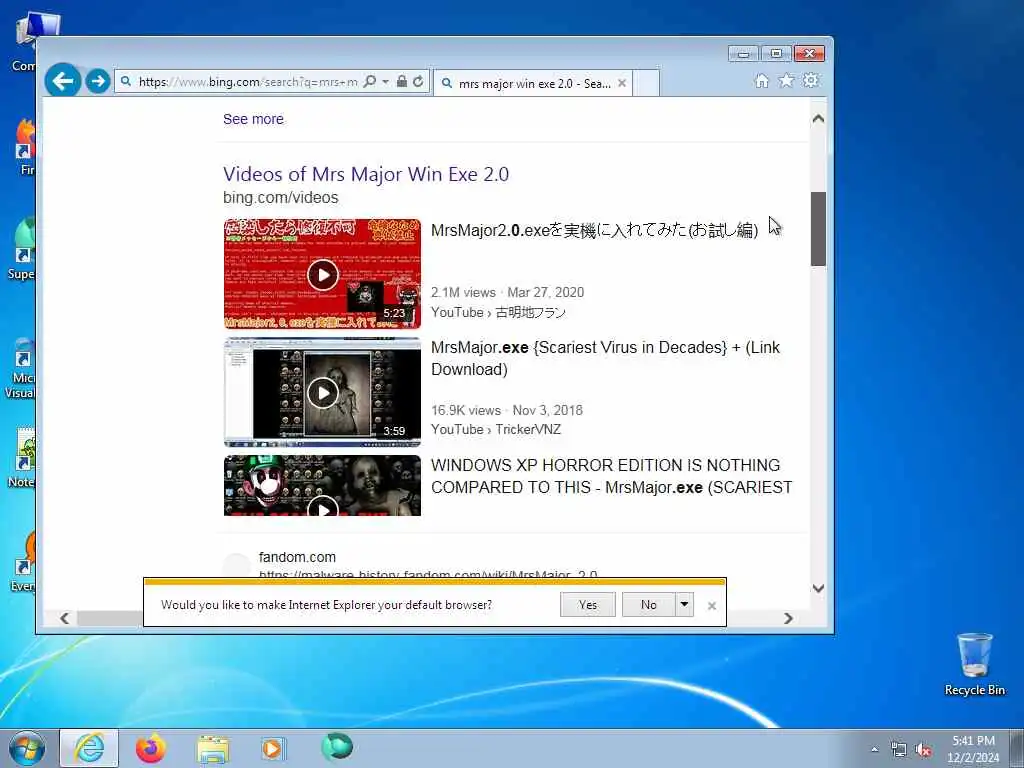Click the '2.1M views · Mar 27, 2020' text

click(x=507, y=293)
